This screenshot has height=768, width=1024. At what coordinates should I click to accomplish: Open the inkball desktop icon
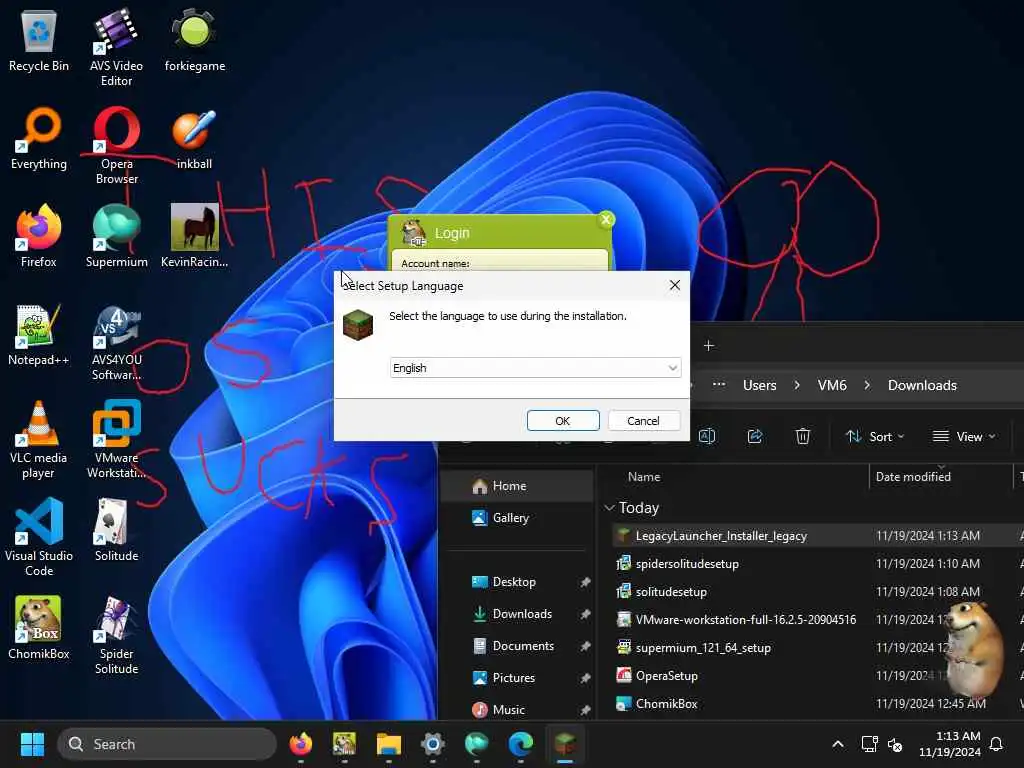click(x=194, y=138)
